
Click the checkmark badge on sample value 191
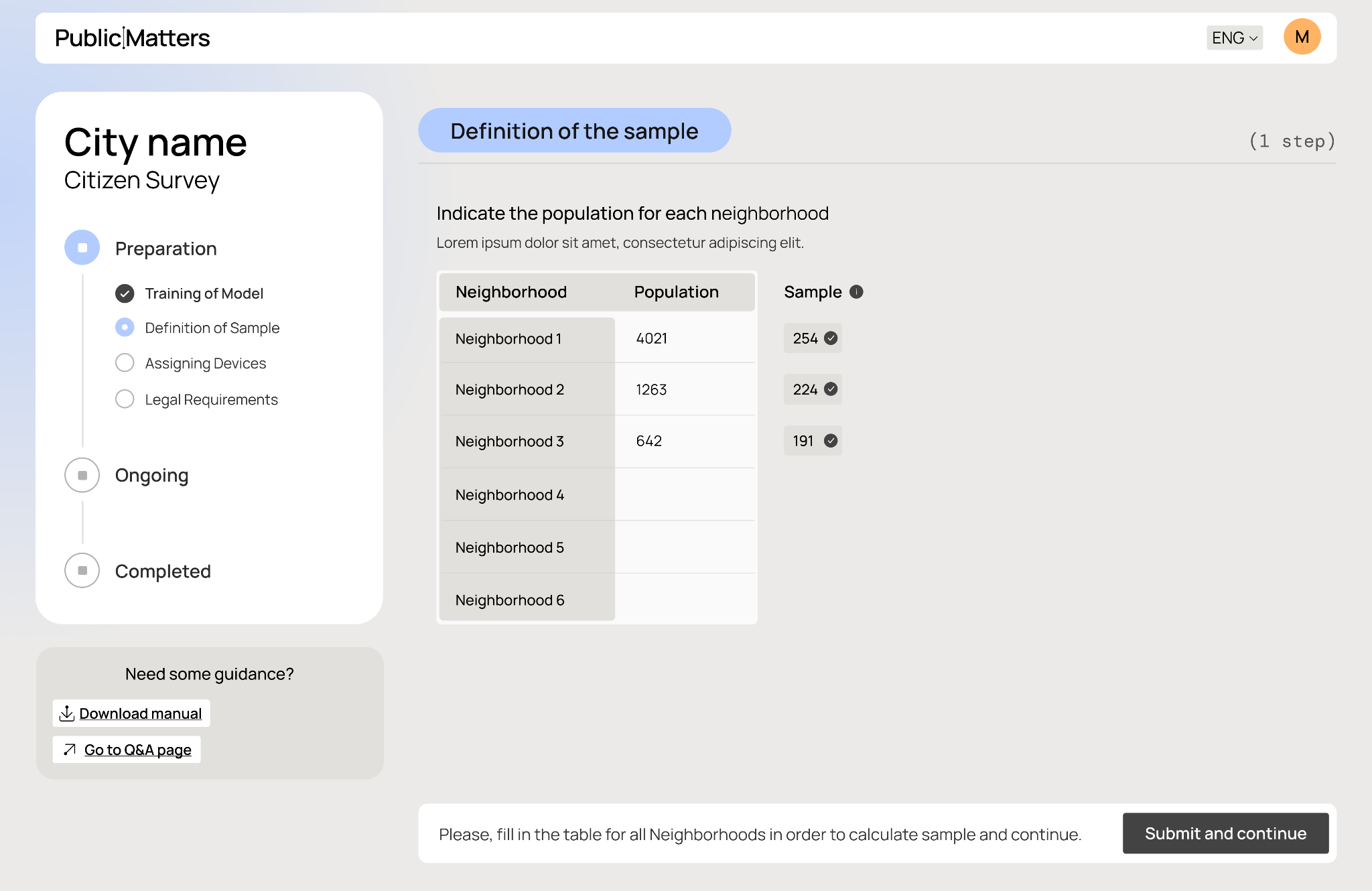coord(831,441)
